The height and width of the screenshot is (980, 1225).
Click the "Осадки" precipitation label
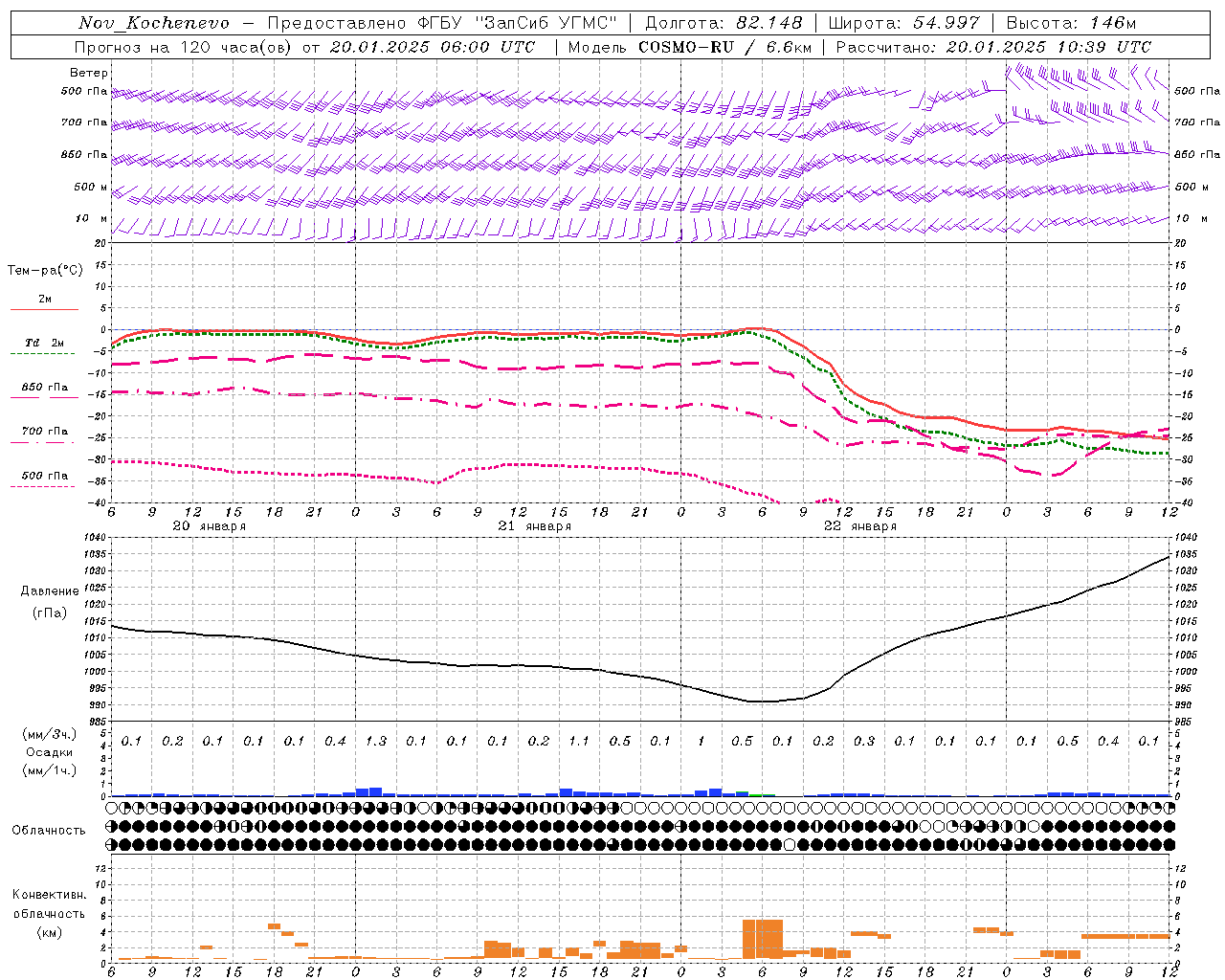pyautogui.click(x=50, y=752)
